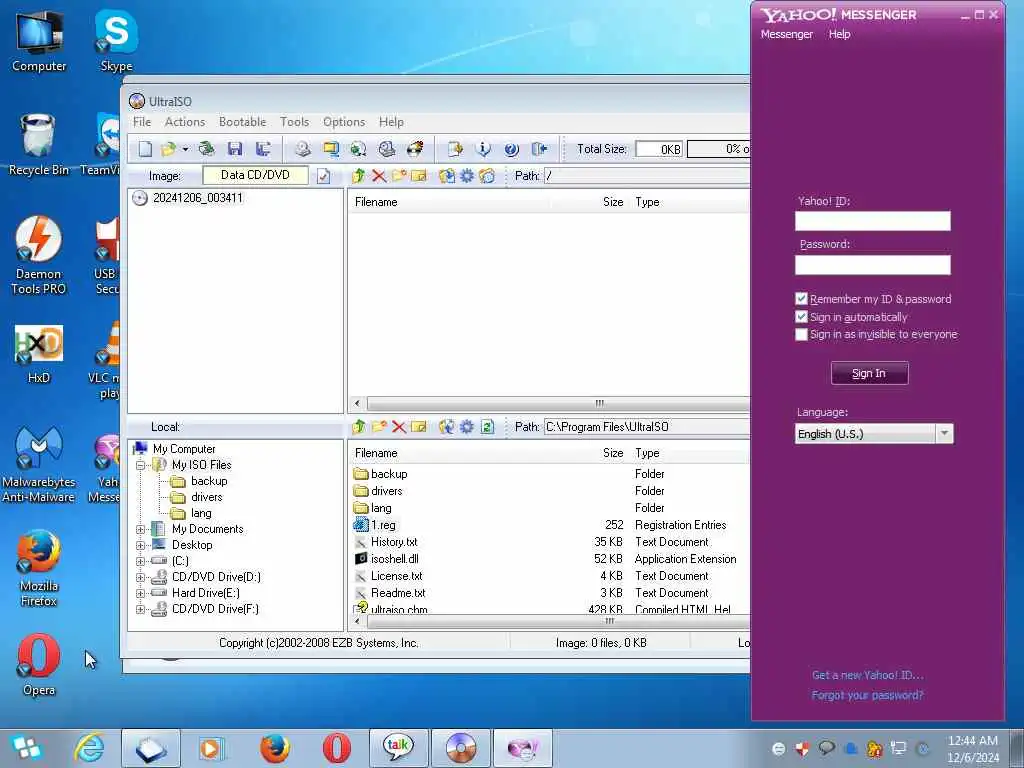Image resolution: width=1024 pixels, height=768 pixels.
Task: Click the red X delete icon in the image pane toolbar
Action: pos(379,176)
